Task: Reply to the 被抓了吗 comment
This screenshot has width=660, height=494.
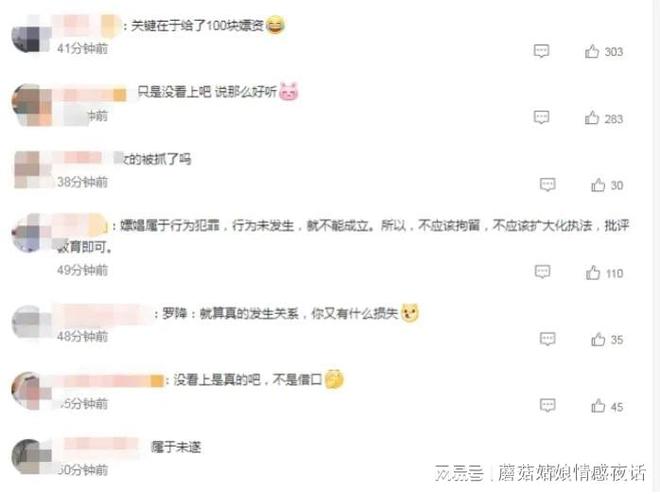Action: tap(548, 185)
